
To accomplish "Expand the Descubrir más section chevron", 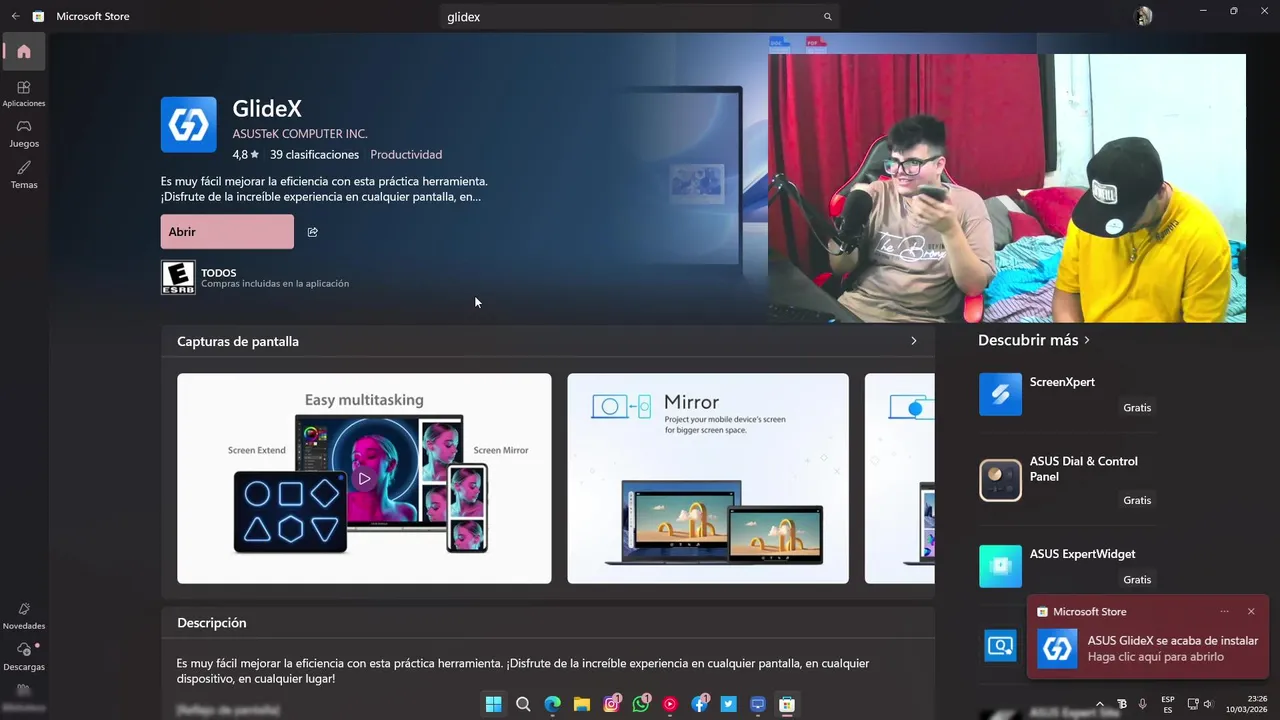I will (x=1087, y=340).
